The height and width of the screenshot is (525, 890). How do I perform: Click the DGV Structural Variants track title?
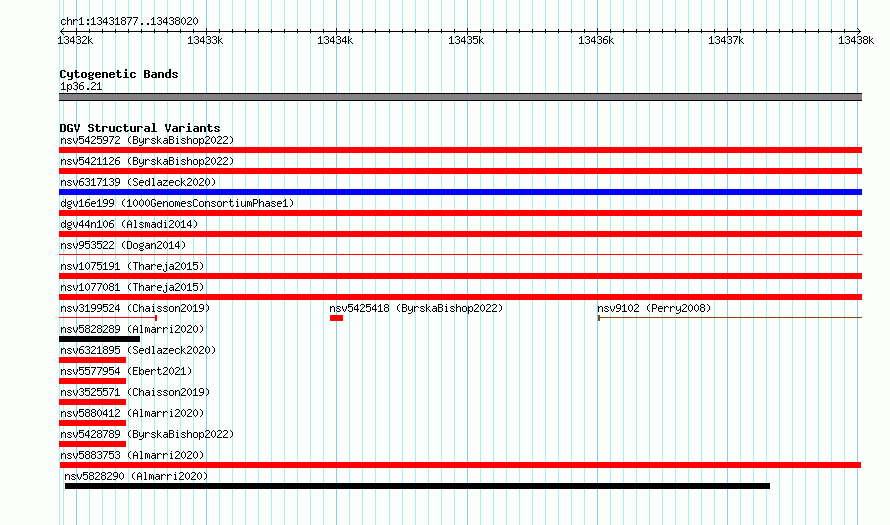tap(140, 128)
